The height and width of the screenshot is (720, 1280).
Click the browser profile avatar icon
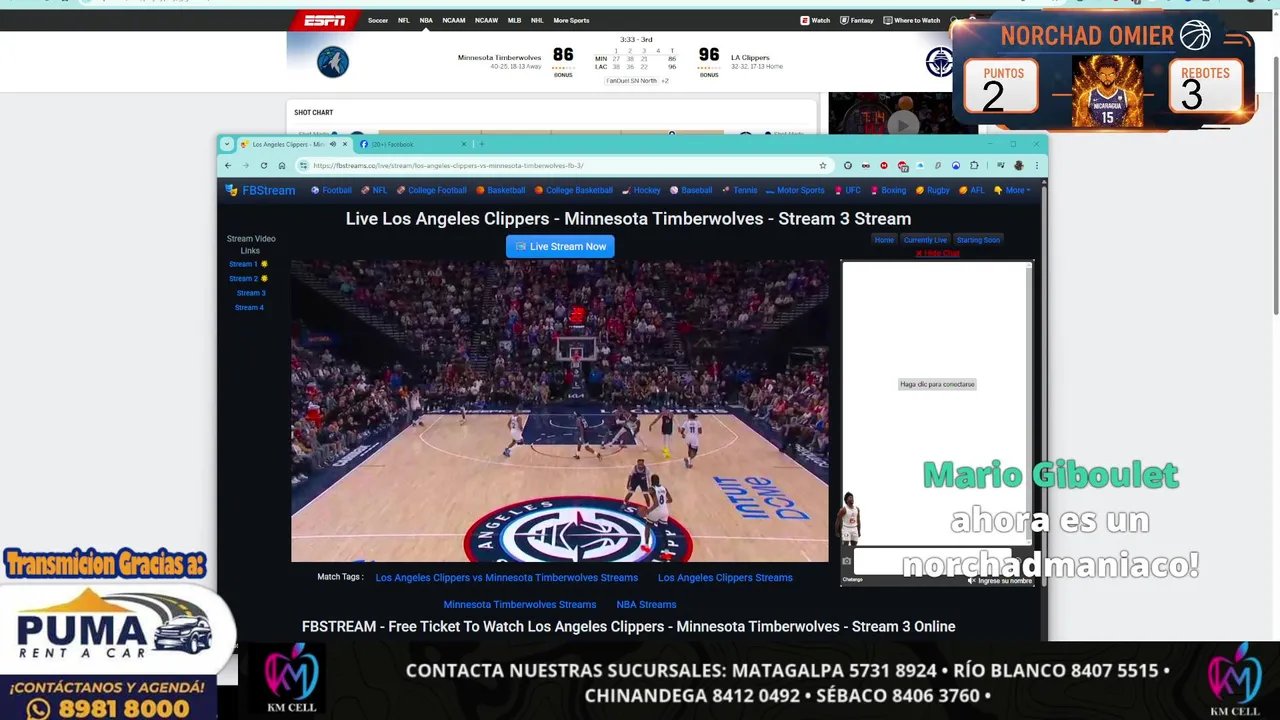point(1019,165)
